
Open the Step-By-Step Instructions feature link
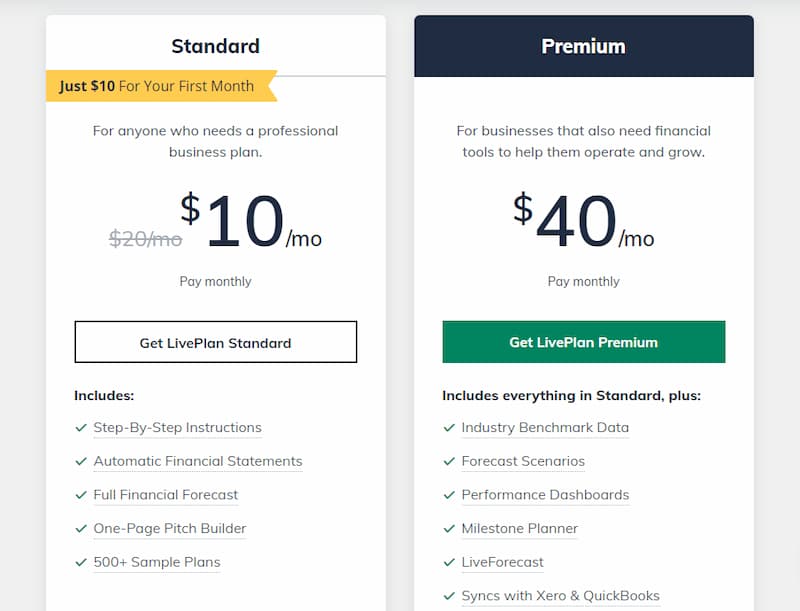(x=178, y=427)
